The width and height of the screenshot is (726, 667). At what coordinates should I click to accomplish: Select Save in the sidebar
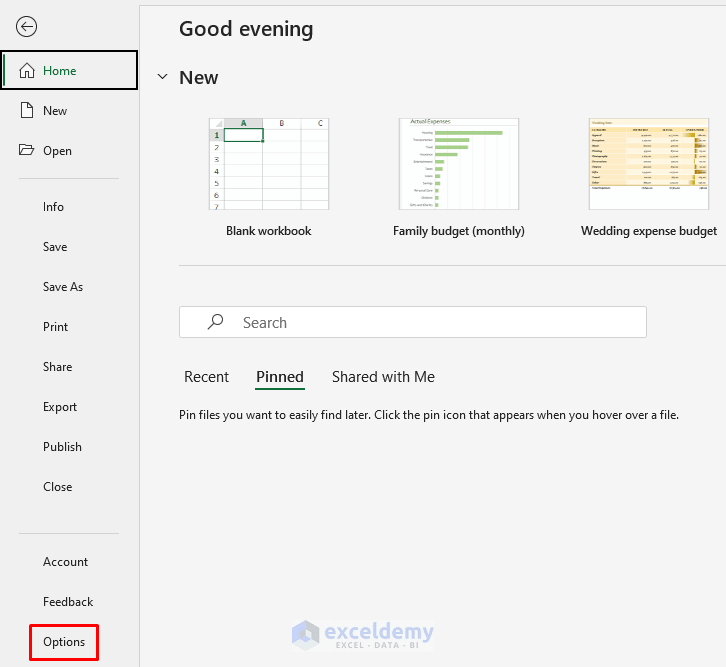pos(55,247)
